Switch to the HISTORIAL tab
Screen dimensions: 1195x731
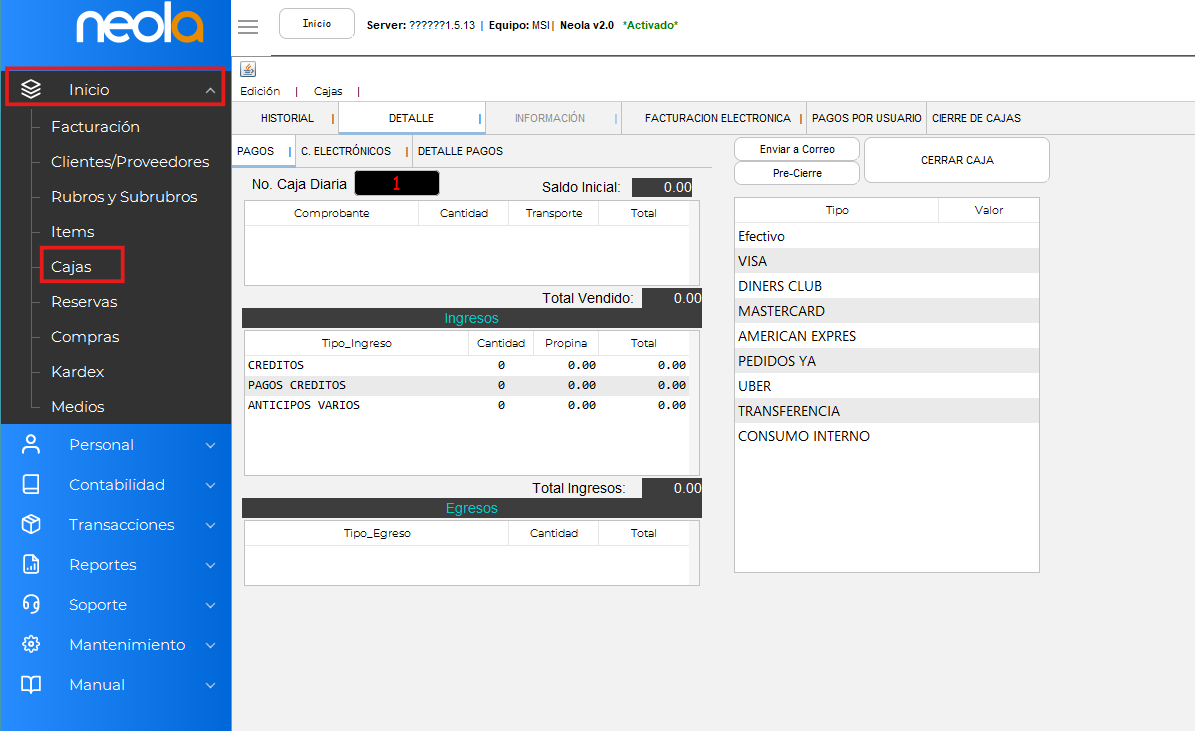pyautogui.click(x=287, y=118)
